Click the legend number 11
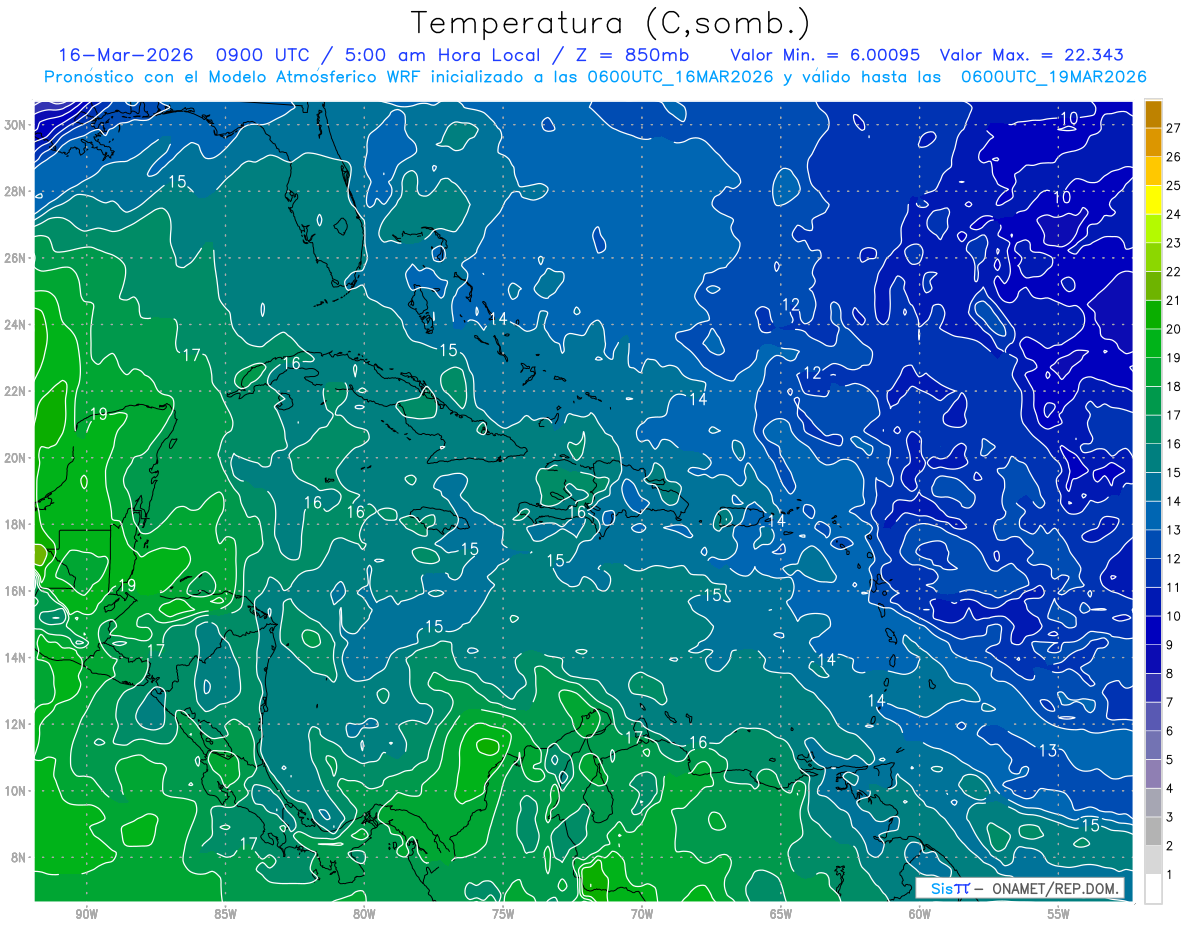The image size is (1200, 927). click(1173, 587)
